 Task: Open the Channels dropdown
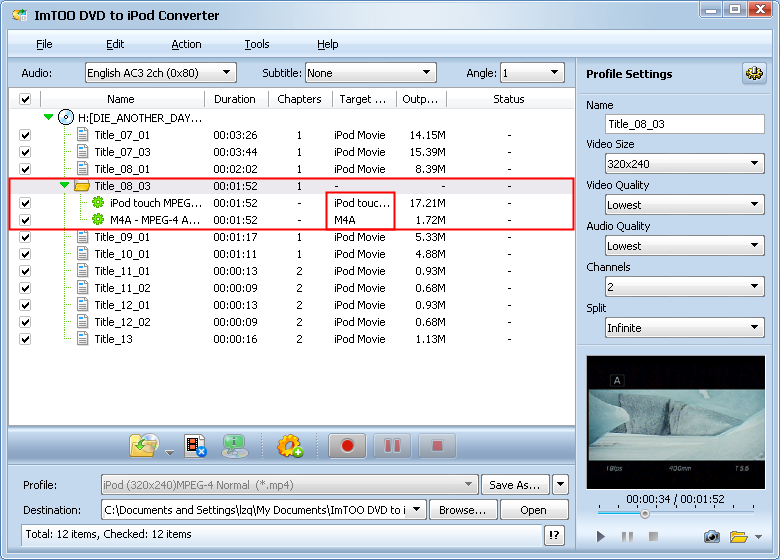tap(685, 286)
